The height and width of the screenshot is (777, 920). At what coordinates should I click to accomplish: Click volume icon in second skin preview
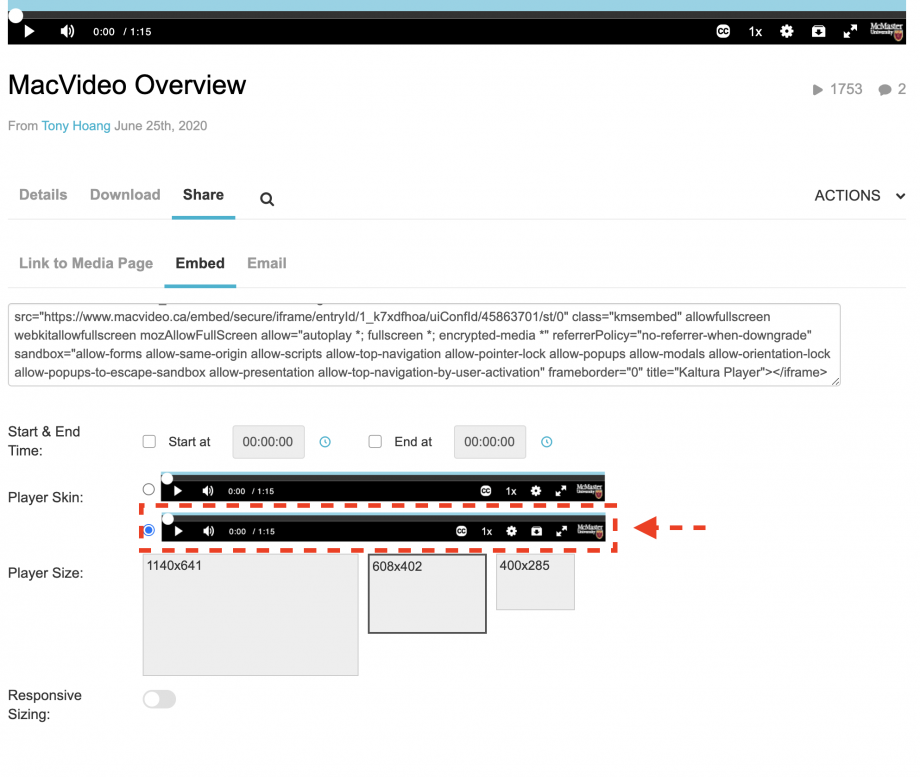click(208, 531)
